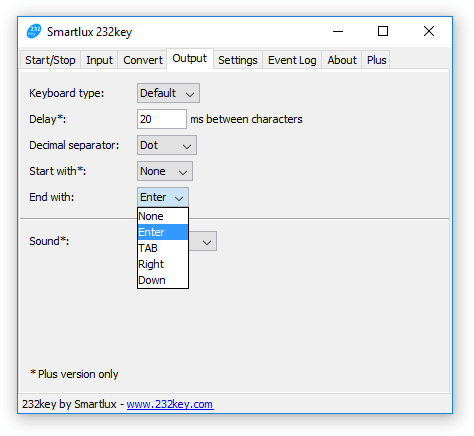Go to the Convert tab
The image size is (474, 436).
143,60
